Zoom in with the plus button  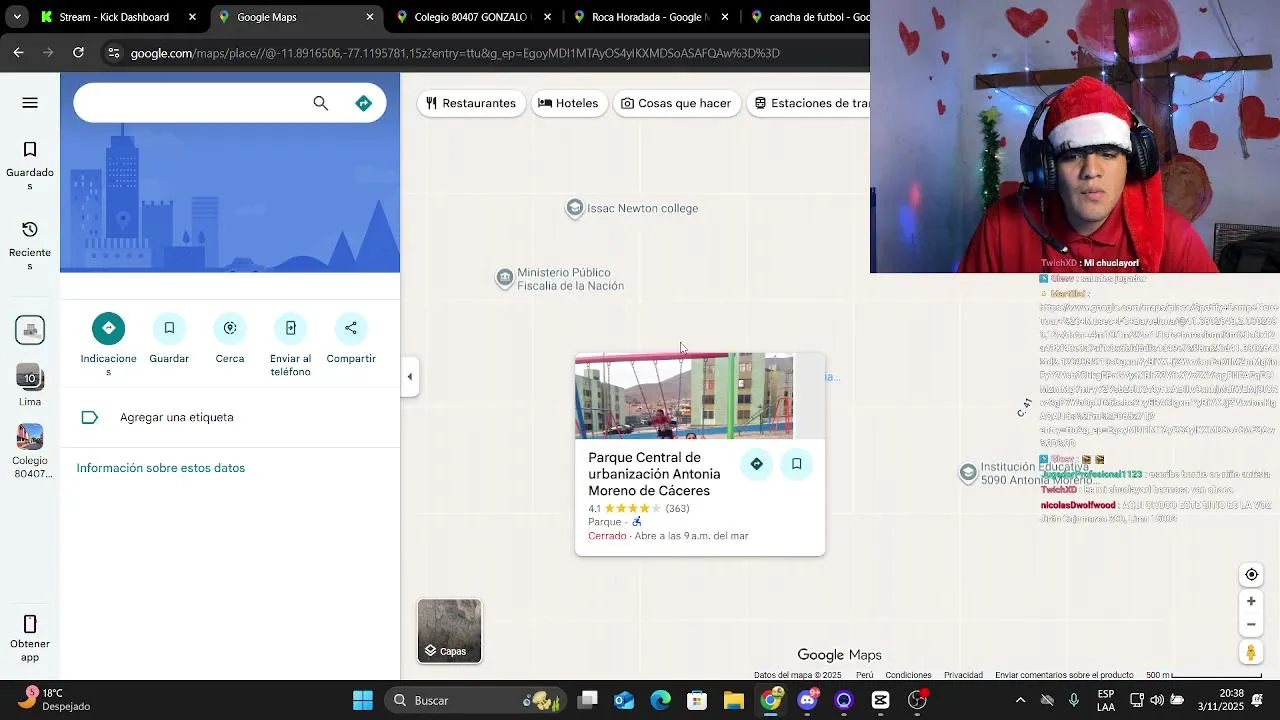pos(1251,601)
